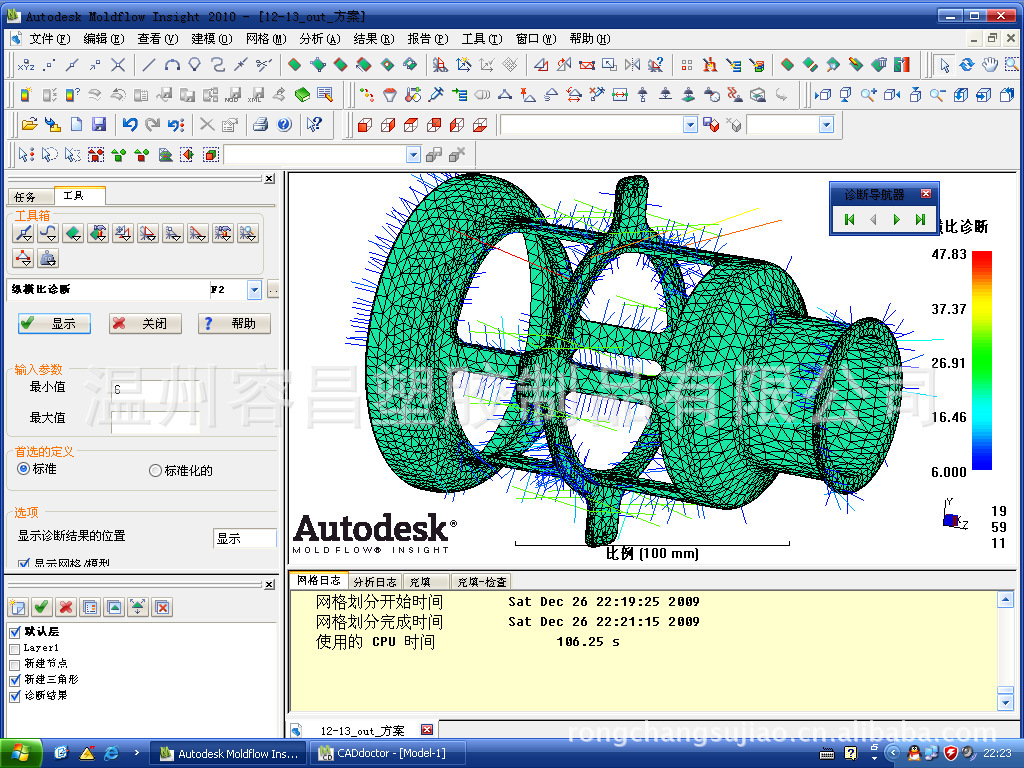Click the Pan hand tool icon
This screenshot has width=1024, height=768.
tap(990, 65)
